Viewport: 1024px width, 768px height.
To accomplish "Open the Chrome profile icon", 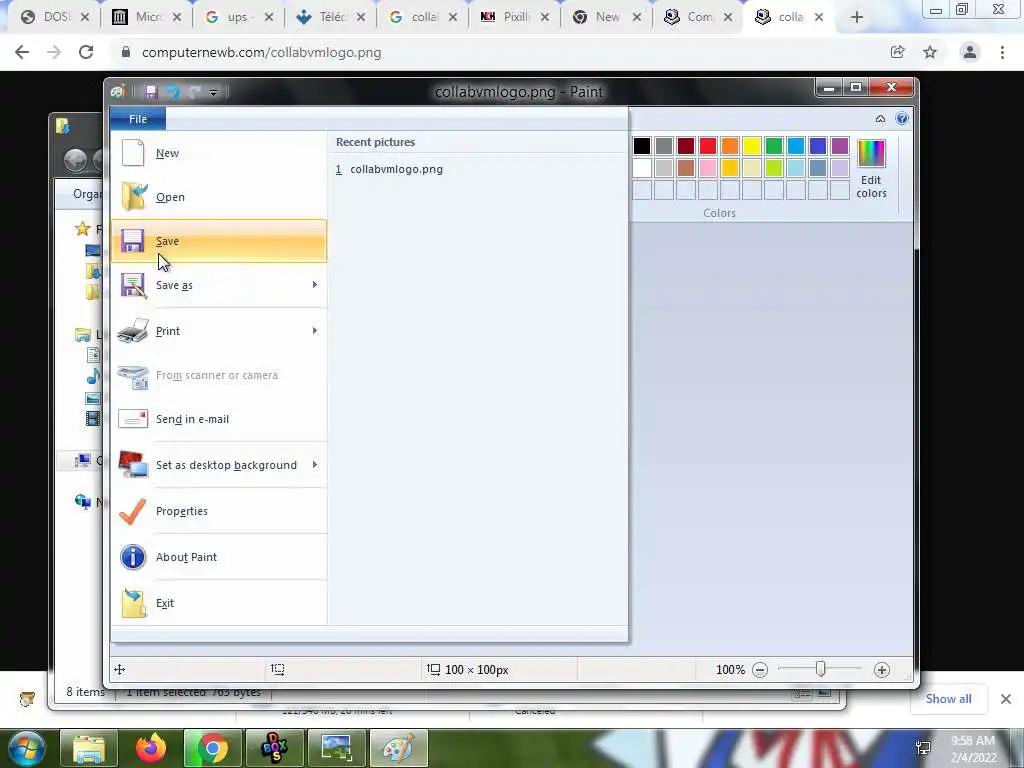I will pos(970,52).
